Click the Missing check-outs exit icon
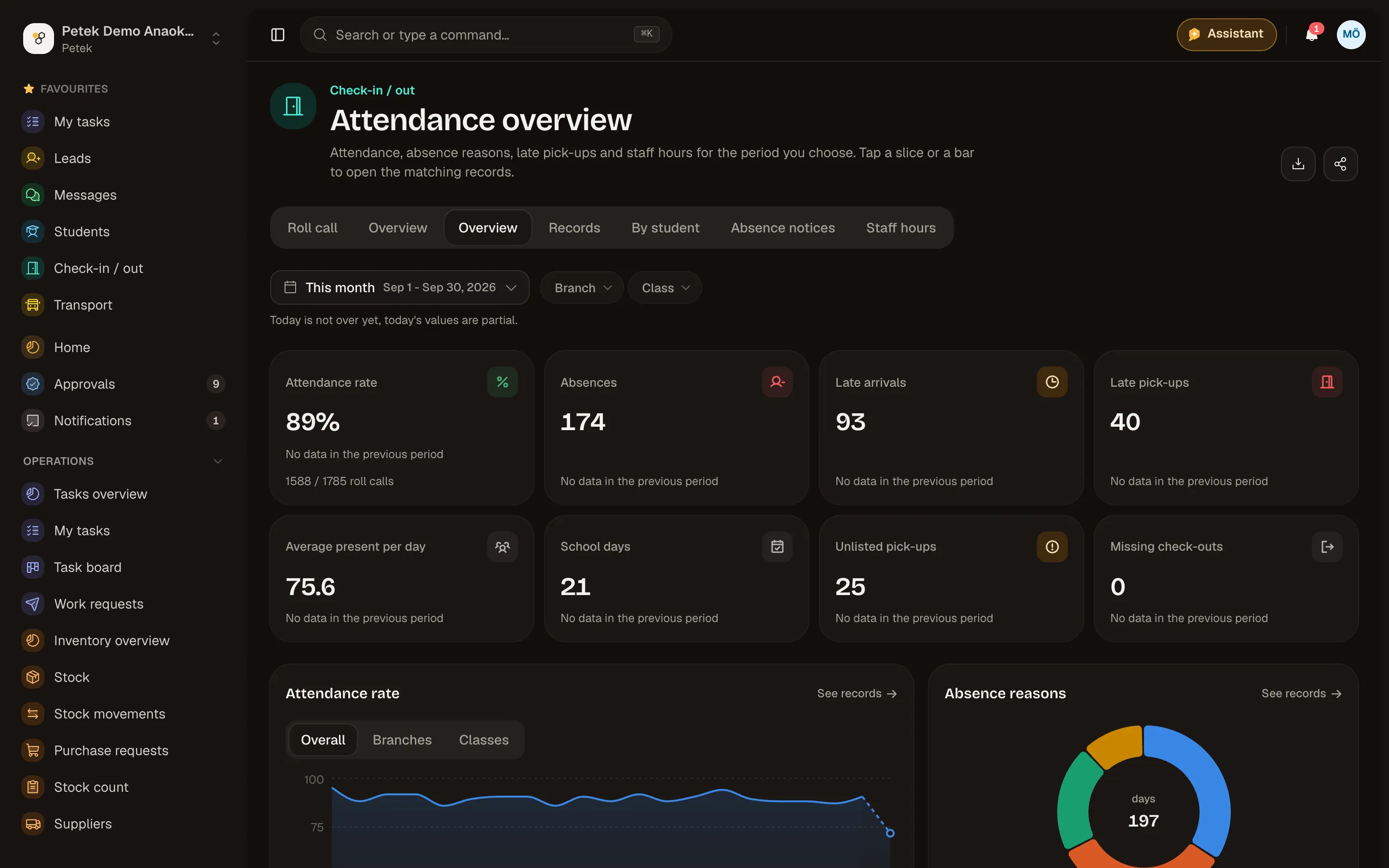Screen dimensions: 1389x868 [1327, 546]
